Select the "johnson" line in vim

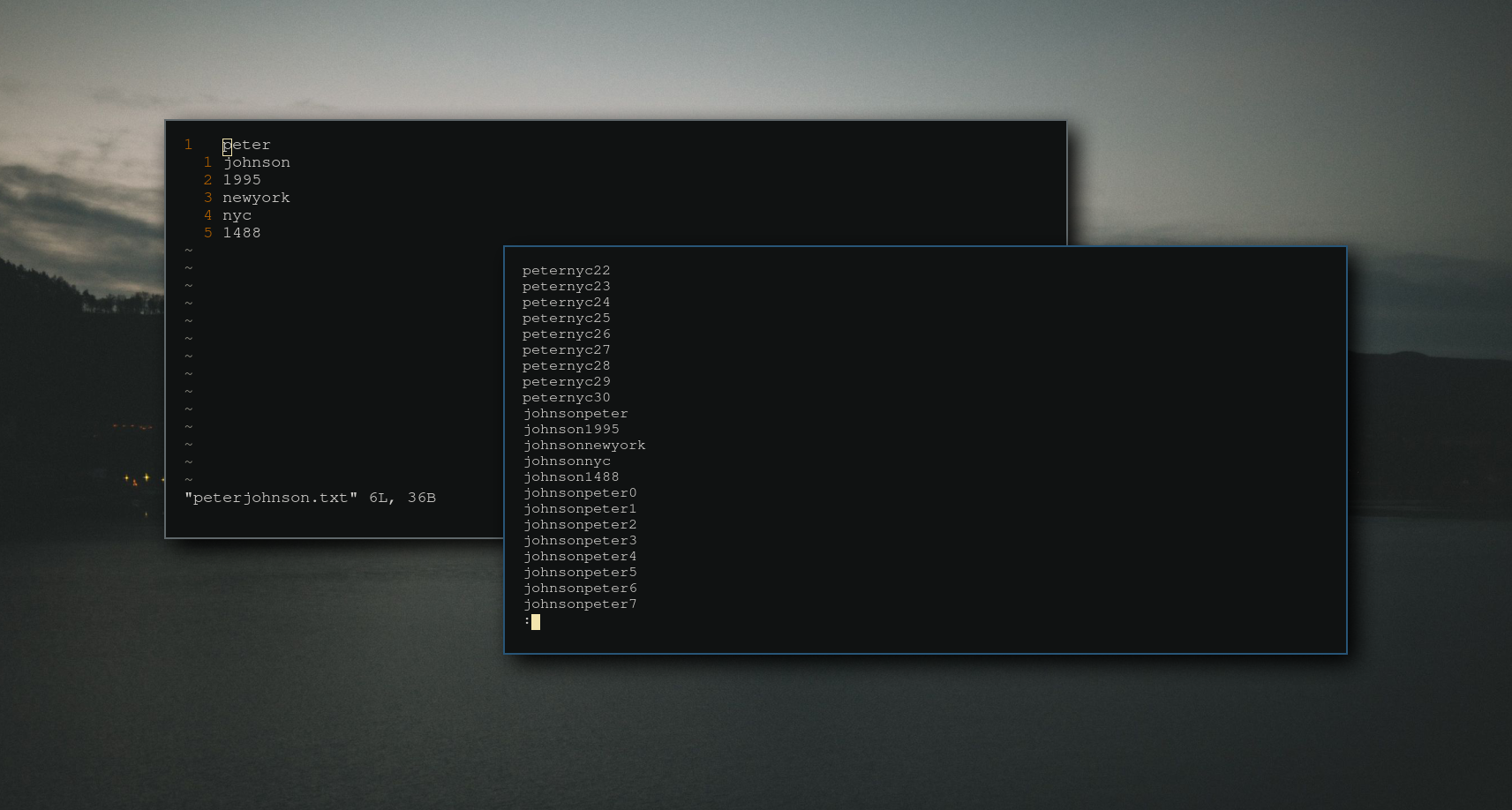tap(256, 163)
